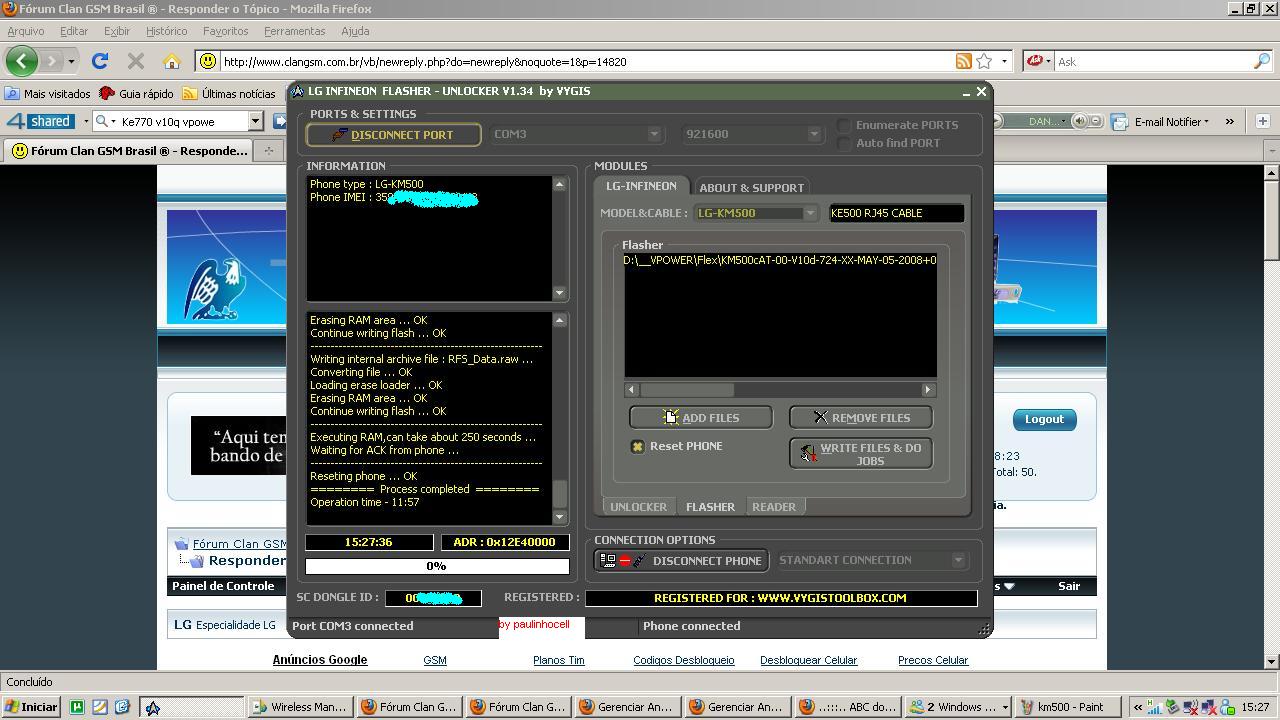Image resolution: width=1280 pixels, height=720 pixels.
Task: Click the log panel scrollbar thumb
Action: (x=559, y=494)
